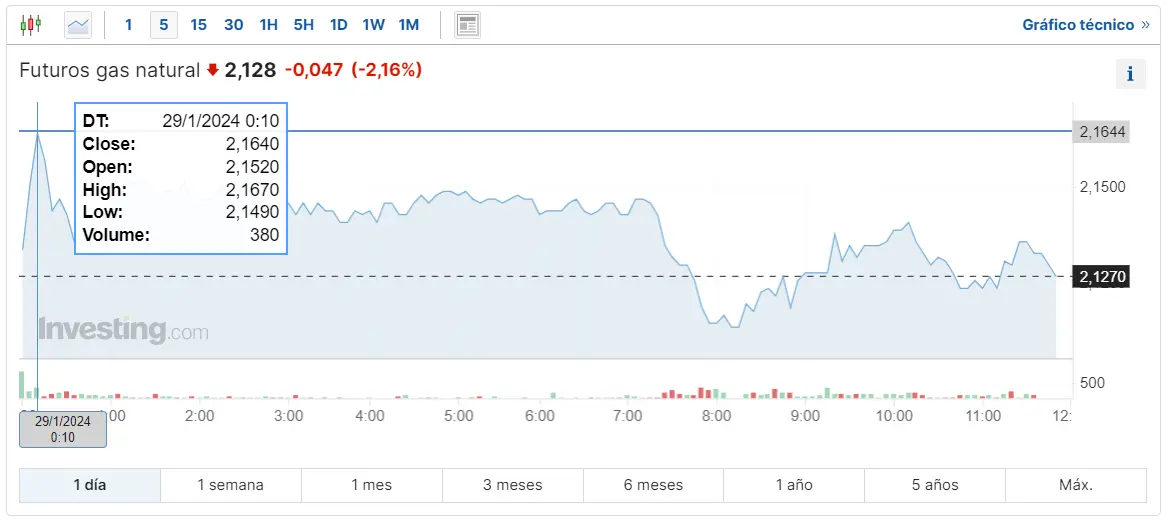
Task: Switch interval to 1D
Action: tap(338, 24)
